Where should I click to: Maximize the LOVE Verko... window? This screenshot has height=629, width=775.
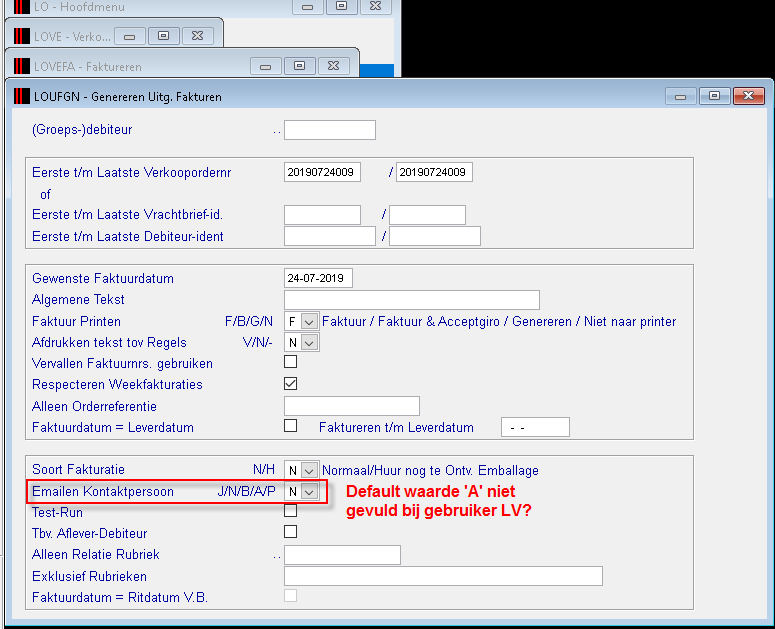tap(164, 36)
